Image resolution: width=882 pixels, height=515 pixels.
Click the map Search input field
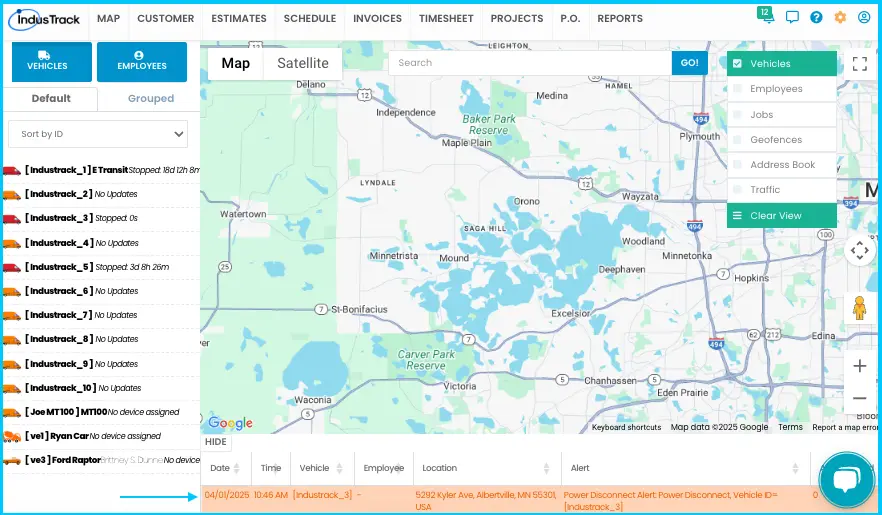point(530,63)
